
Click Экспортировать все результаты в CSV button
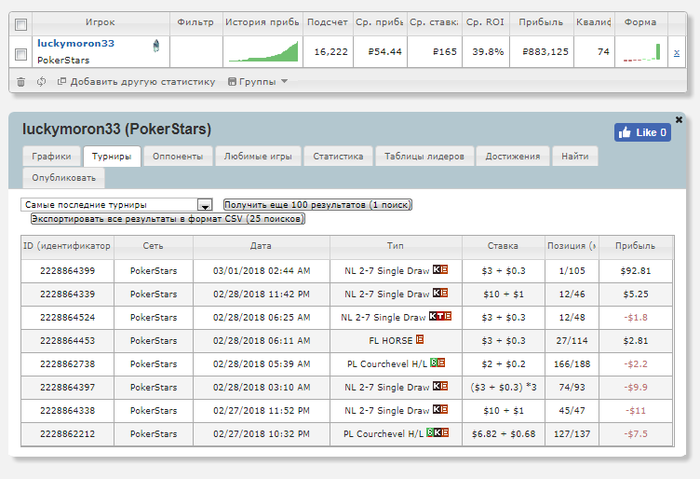167,219
